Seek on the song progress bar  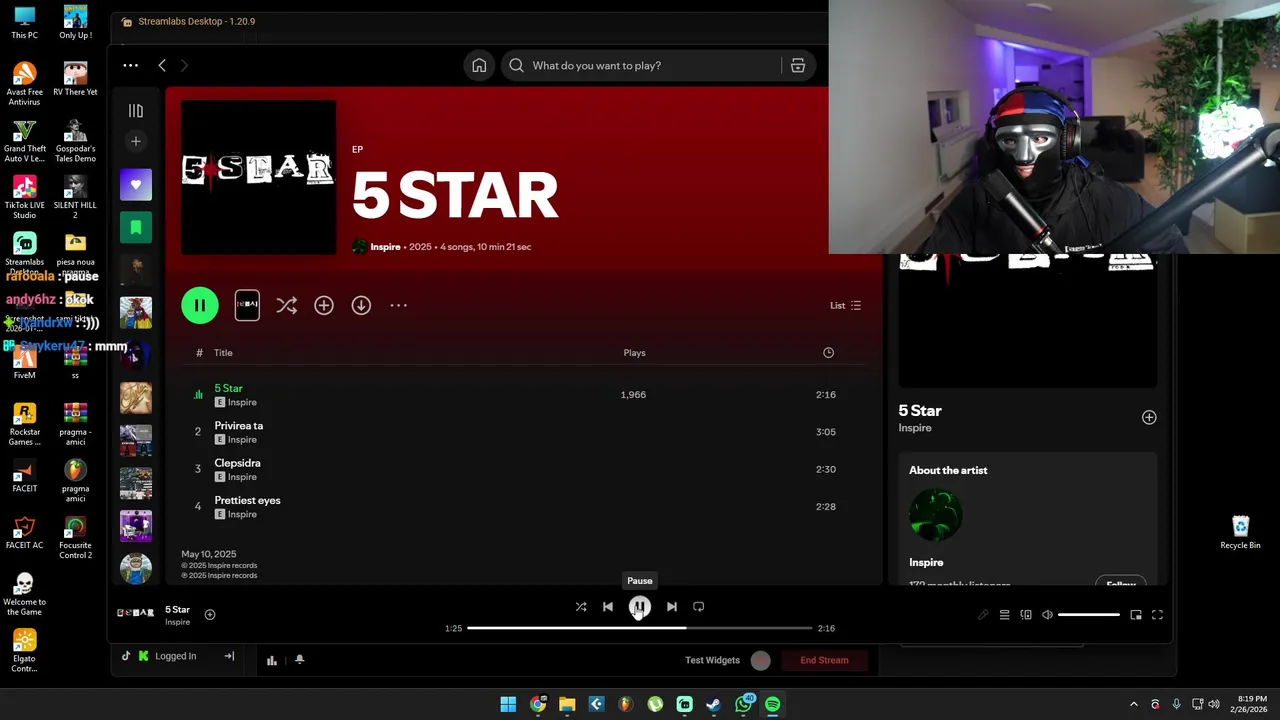640,628
